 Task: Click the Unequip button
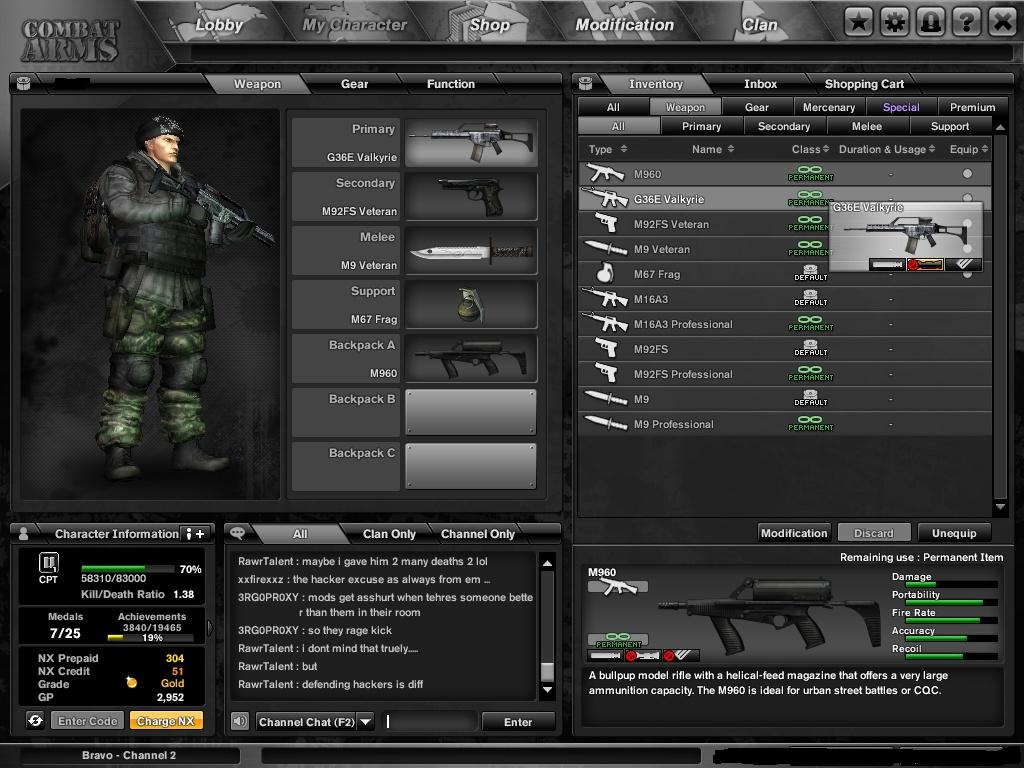pyautogui.click(x=953, y=533)
